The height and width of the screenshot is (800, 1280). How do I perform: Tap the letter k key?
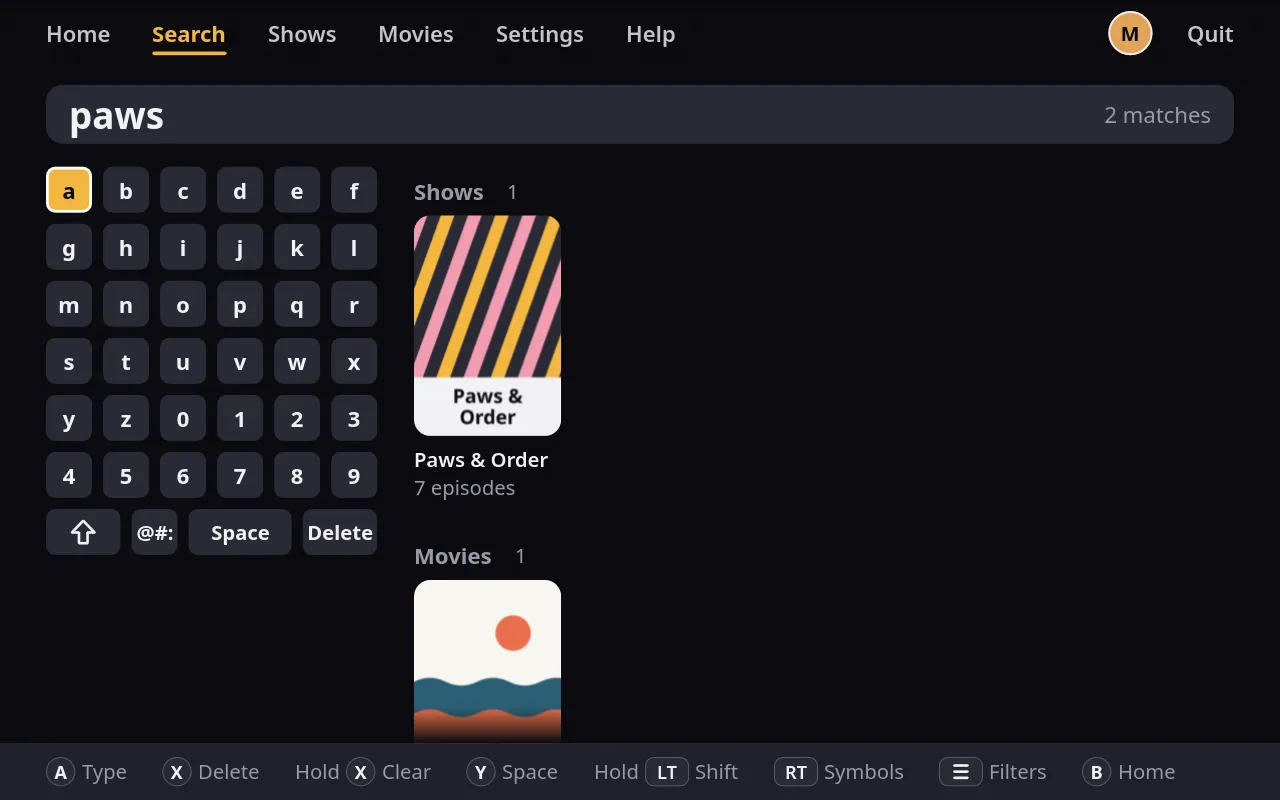297,247
